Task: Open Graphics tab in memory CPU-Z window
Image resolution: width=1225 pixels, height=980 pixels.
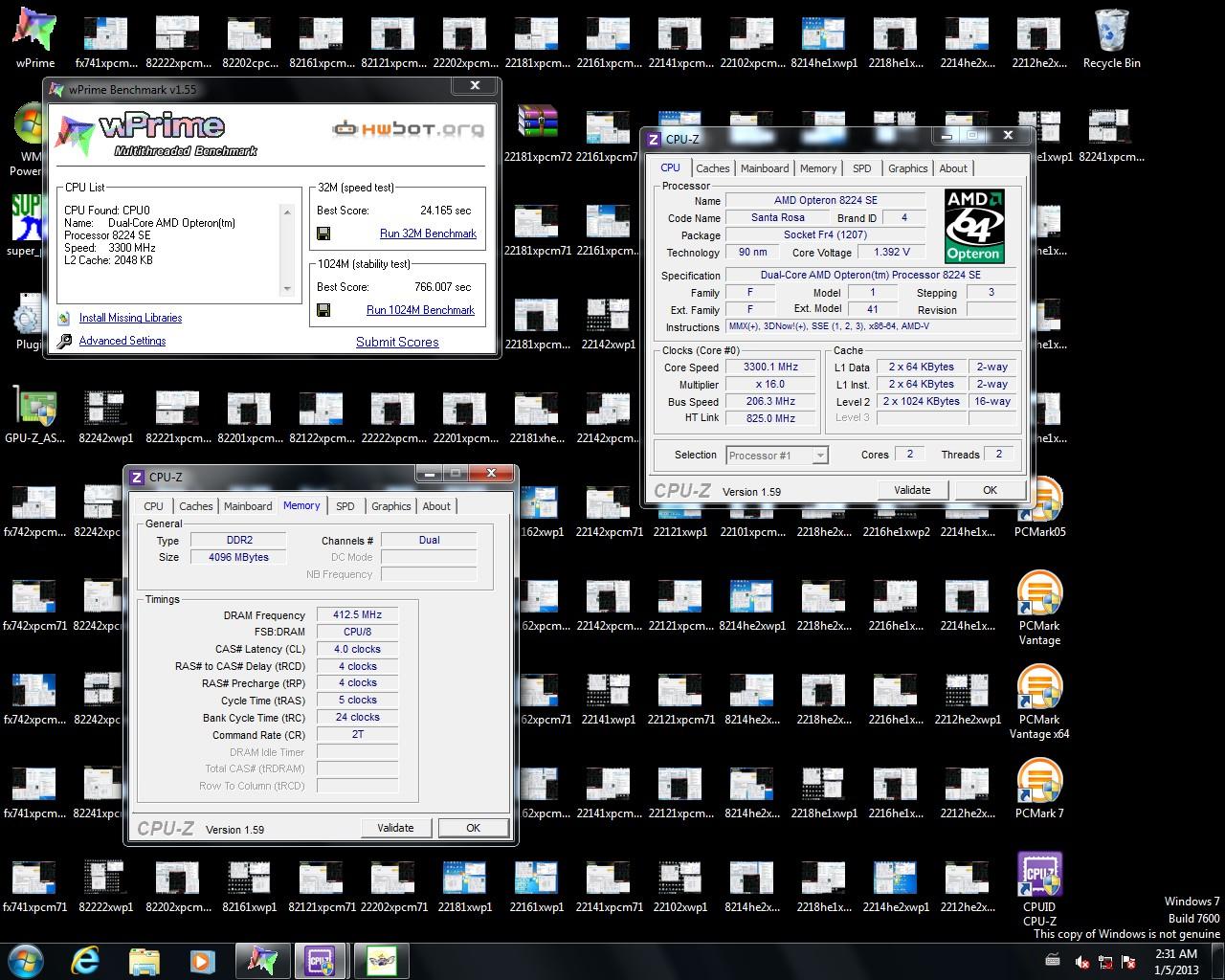Action: click(390, 506)
